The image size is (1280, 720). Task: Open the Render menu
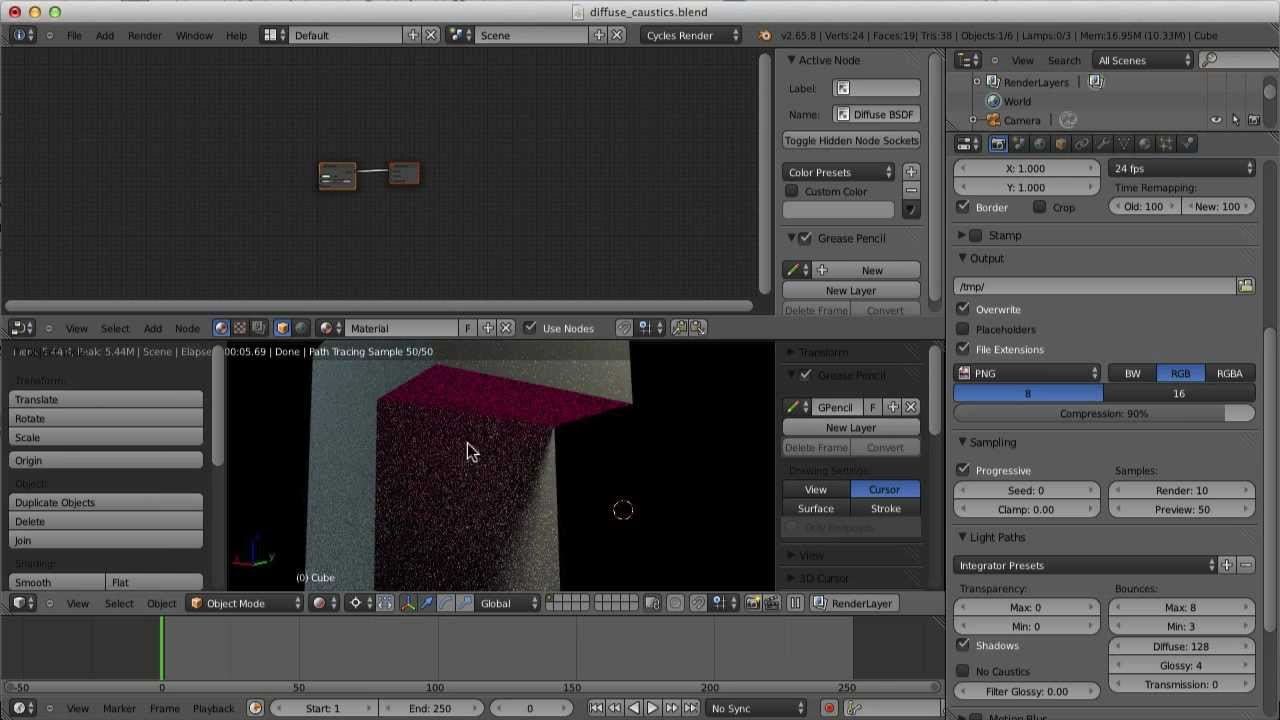[144, 35]
